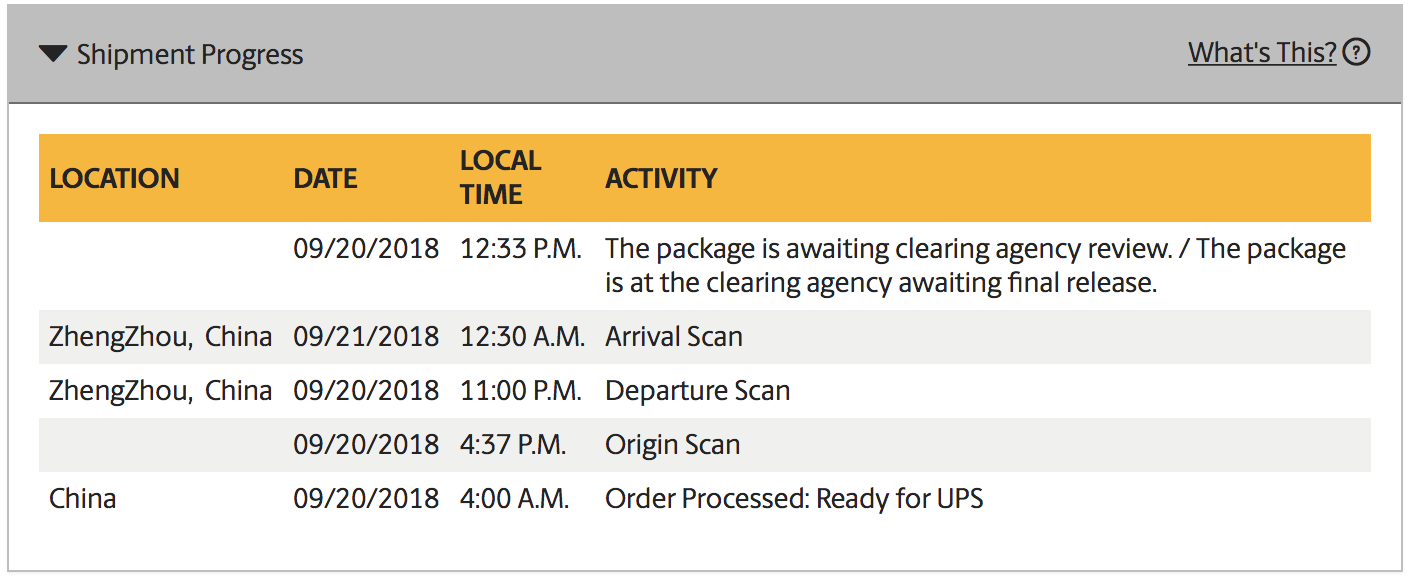1410x578 pixels.
Task: Click the 09/21/2018 date cell
Action: (x=366, y=337)
